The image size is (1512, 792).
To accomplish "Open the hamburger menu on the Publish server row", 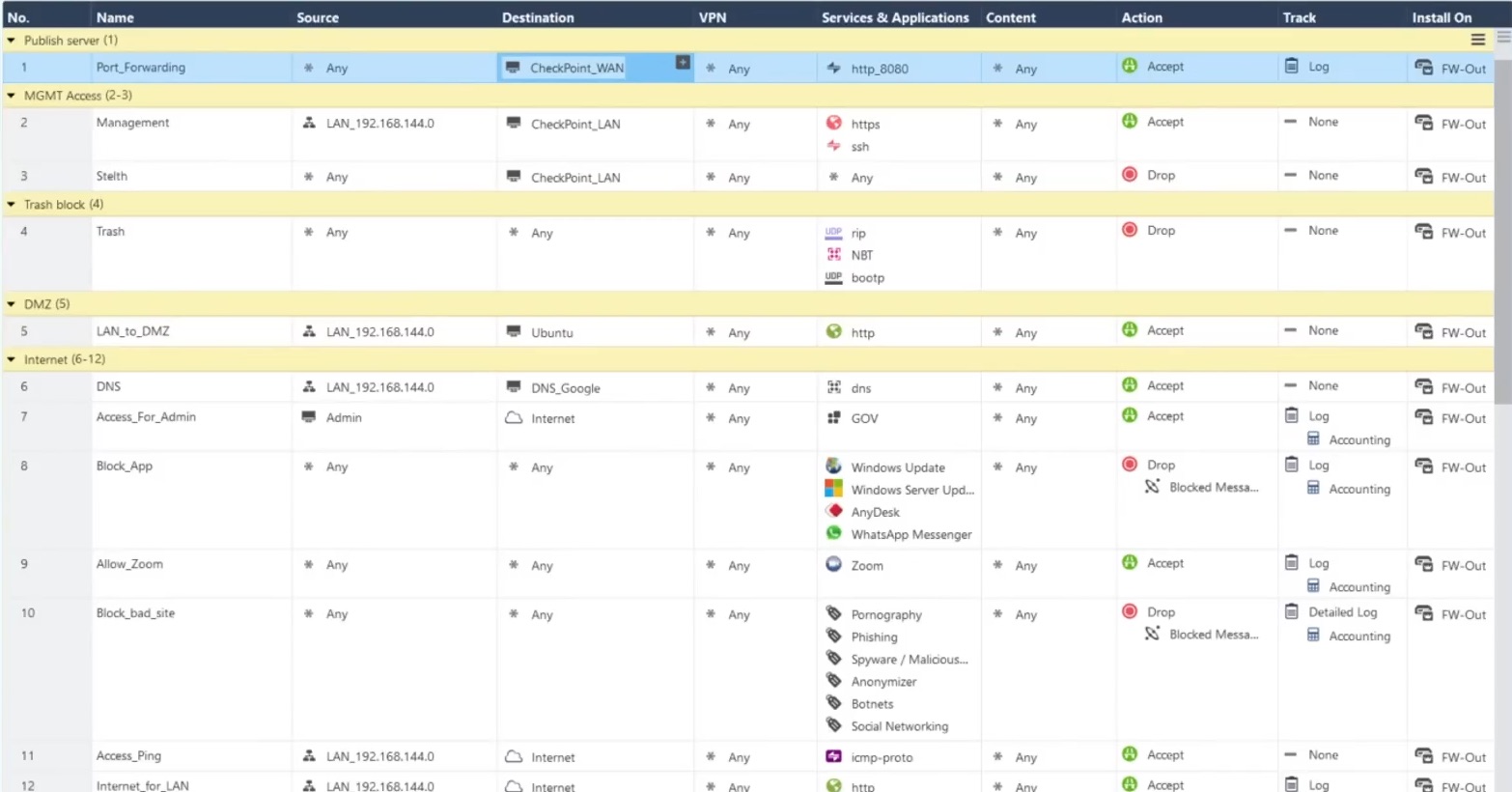I will click(1477, 40).
